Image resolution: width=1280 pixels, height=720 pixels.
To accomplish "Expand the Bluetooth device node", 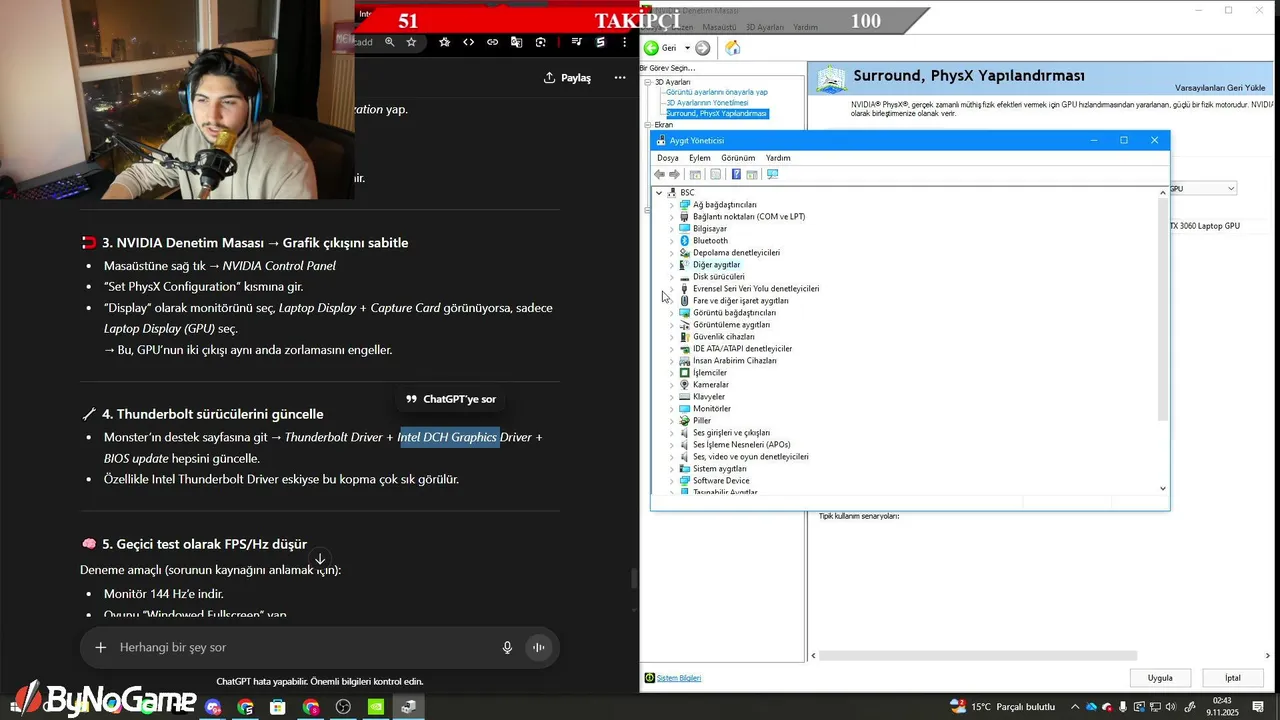I will point(672,241).
